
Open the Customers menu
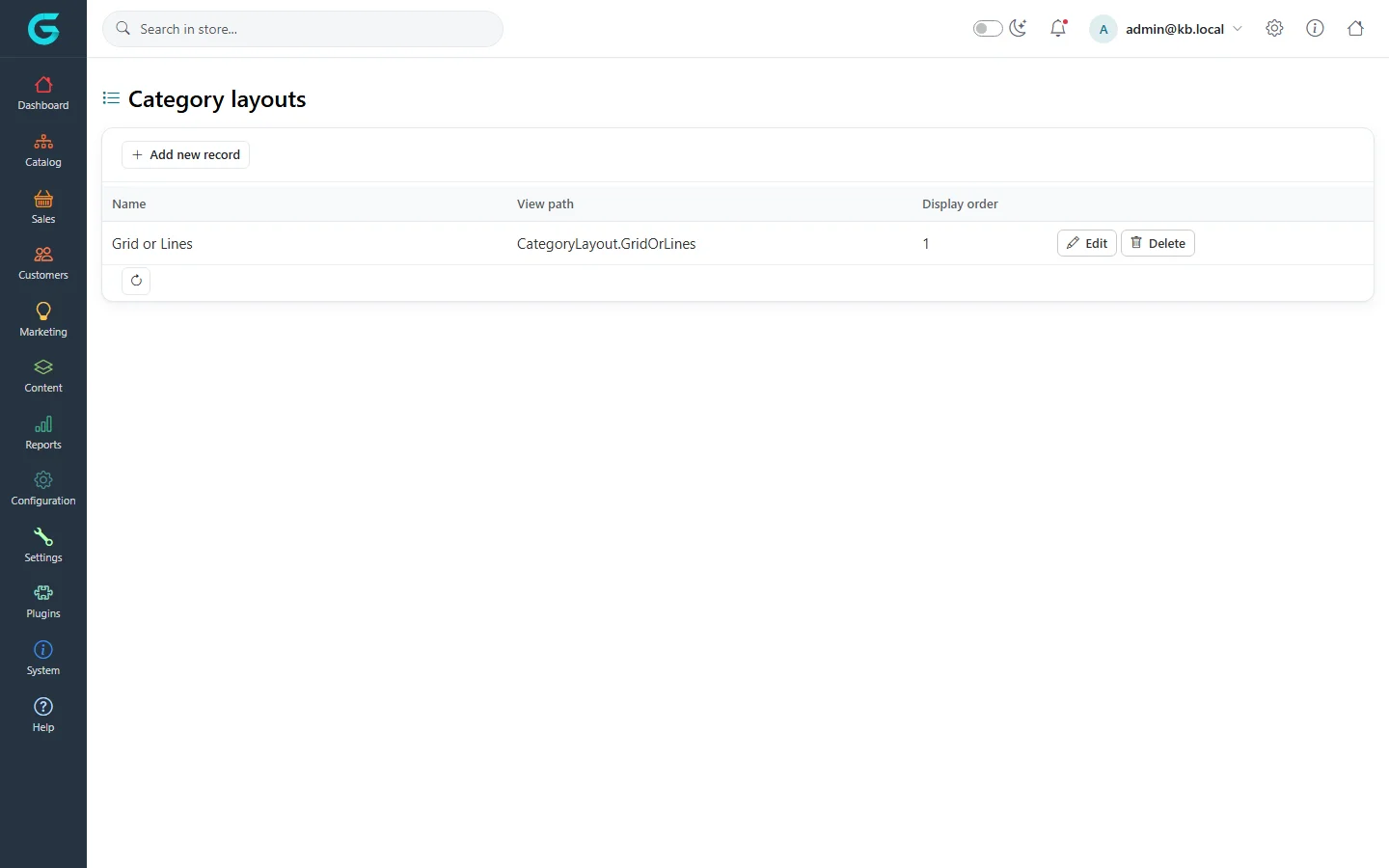click(x=43, y=263)
